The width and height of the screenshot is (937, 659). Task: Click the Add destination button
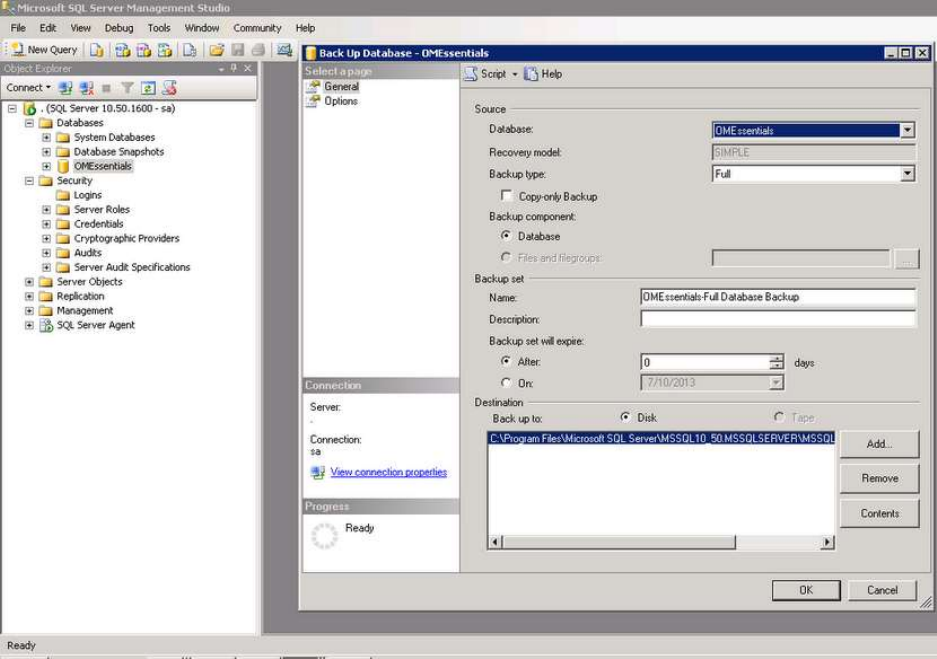tap(879, 444)
